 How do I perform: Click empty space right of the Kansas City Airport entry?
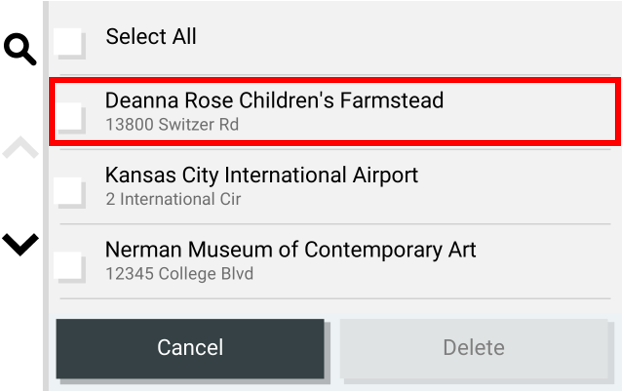[x=513, y=187]
